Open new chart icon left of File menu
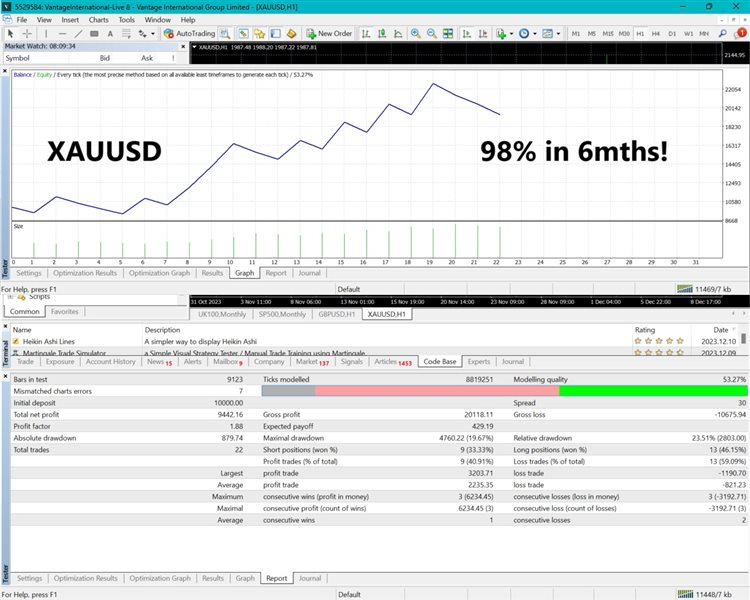This screenshot has height=600, width=750. 7,20
